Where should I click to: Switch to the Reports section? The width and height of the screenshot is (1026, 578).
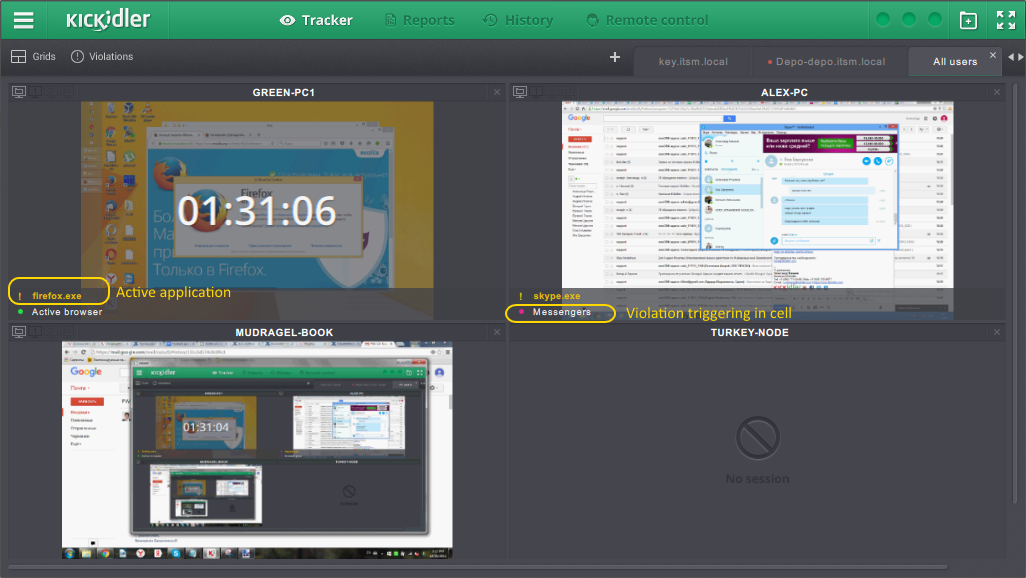tap(419, 20)
